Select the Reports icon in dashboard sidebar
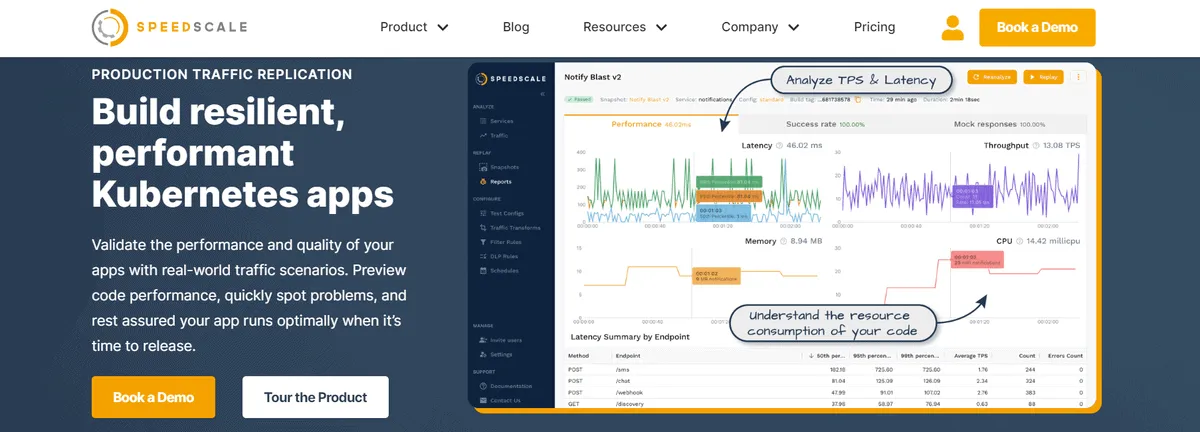Screen dimensions: 1200x432 coord(483,182)
